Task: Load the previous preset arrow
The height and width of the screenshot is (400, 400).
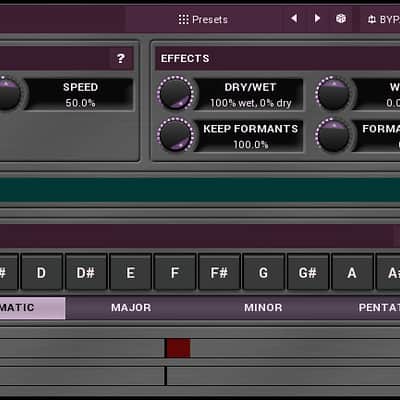Action: pyautogui.click(x=294, y=18)
